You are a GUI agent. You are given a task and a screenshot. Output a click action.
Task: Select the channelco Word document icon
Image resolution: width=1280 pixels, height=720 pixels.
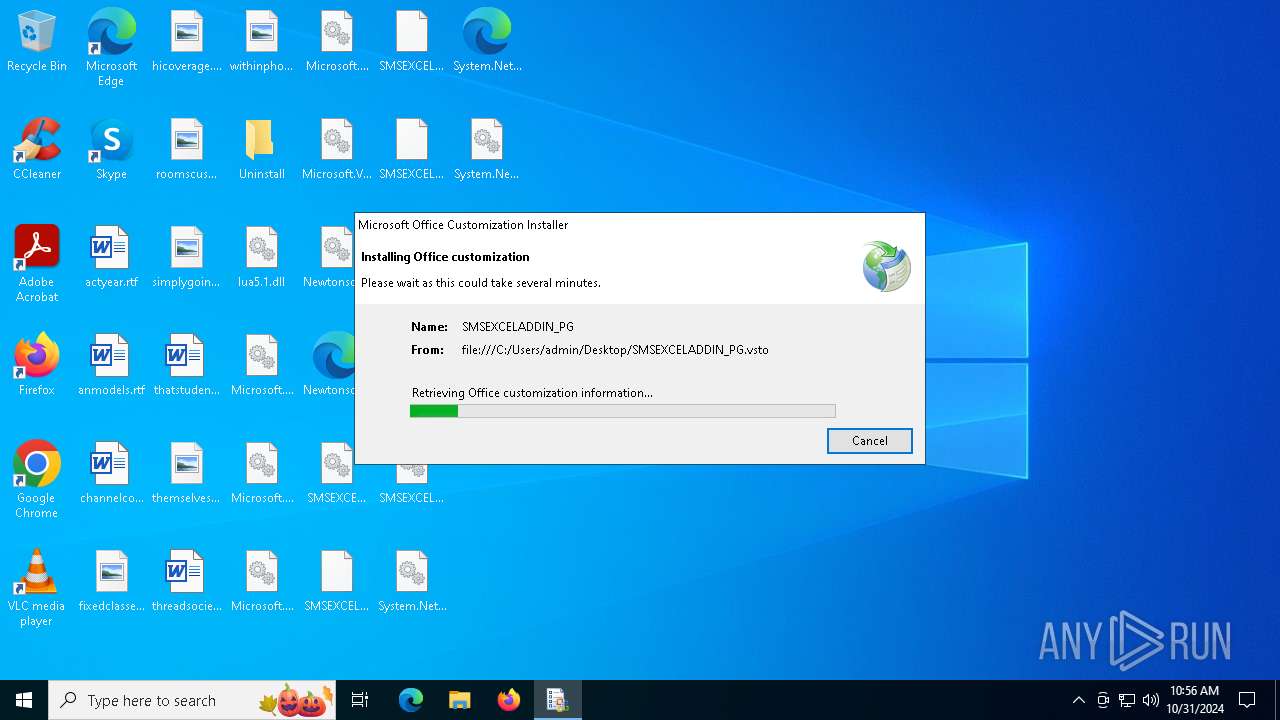click(111, 474)
